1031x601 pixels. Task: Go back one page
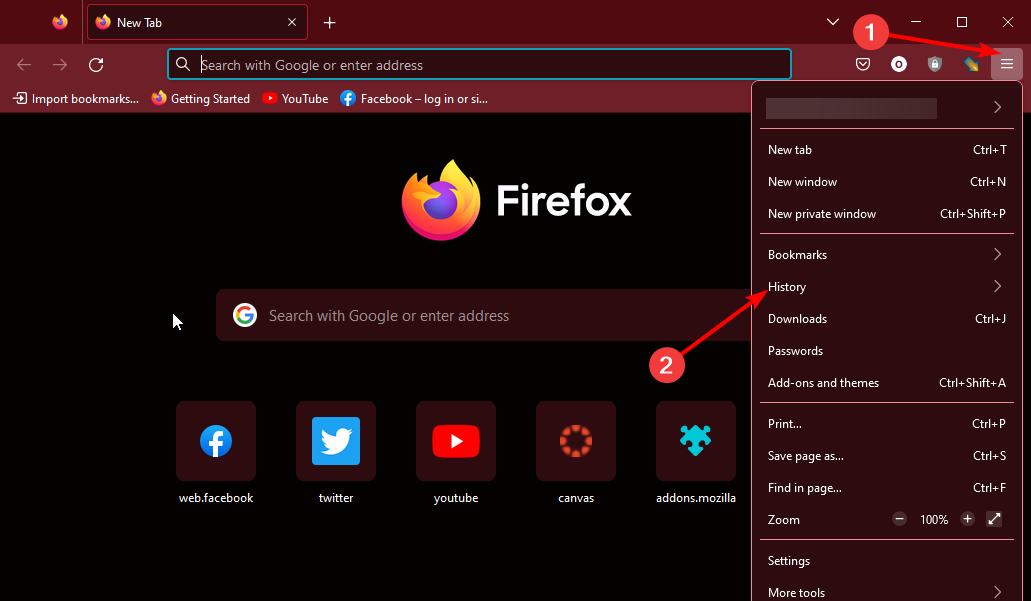tap(24, 64)
